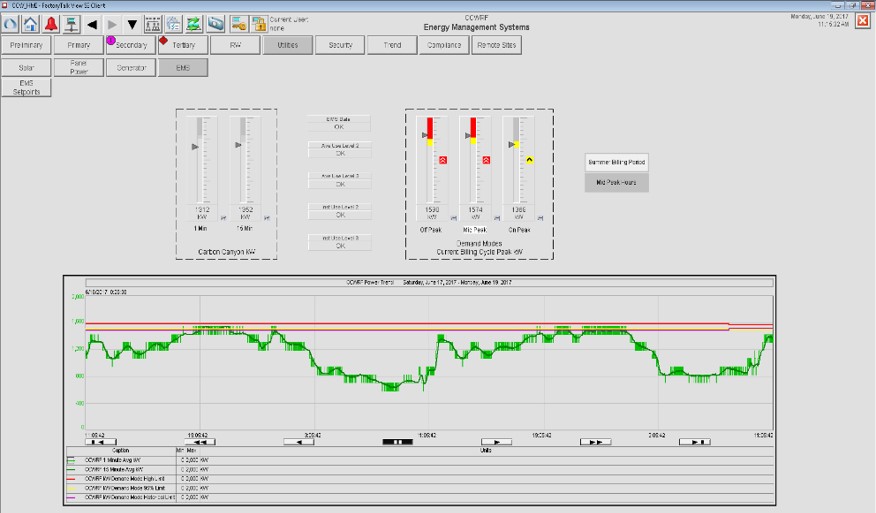This screenshot has width=876, height=513.
Task: Click the Summer Billing Period button
Action: (616, 162)
